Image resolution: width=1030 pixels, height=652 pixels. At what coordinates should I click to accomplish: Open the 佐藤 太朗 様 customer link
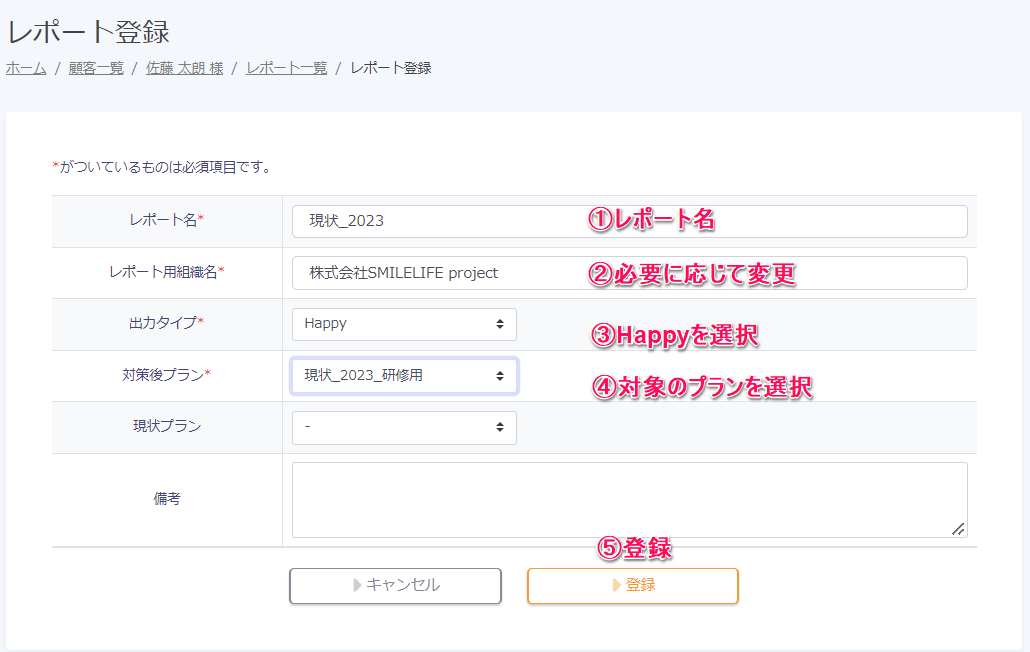click(x=184, y=68)
